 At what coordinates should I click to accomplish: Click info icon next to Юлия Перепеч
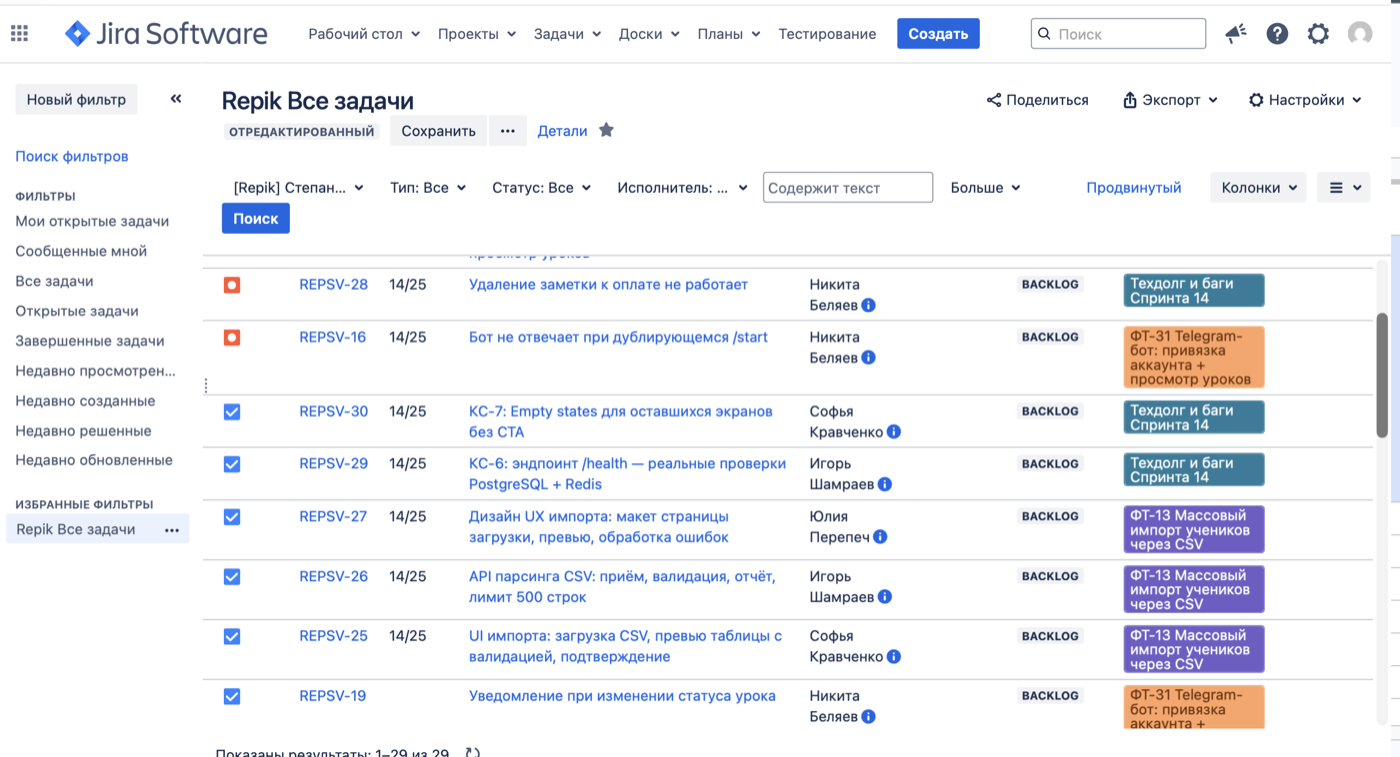click(880, 537)
